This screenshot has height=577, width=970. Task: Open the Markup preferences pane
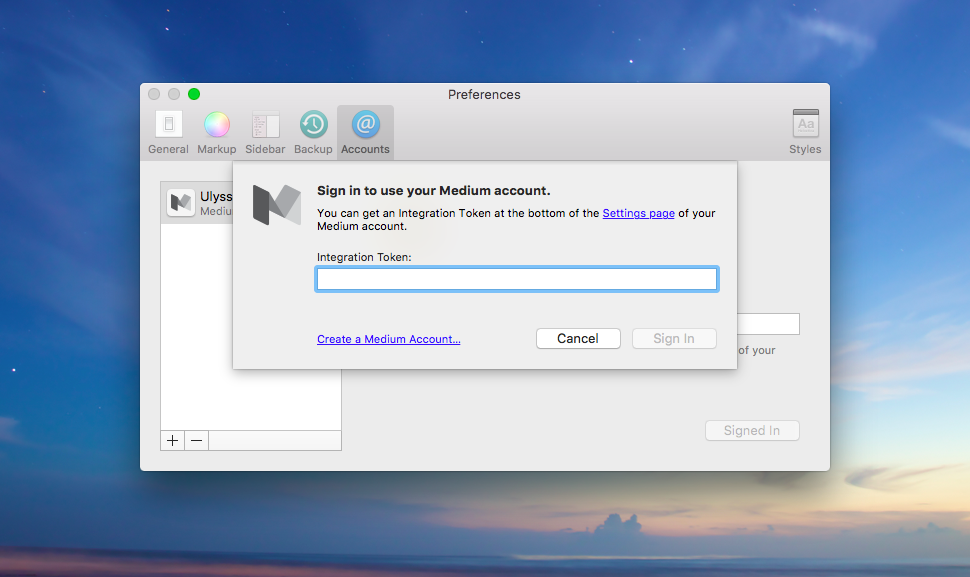217,133
